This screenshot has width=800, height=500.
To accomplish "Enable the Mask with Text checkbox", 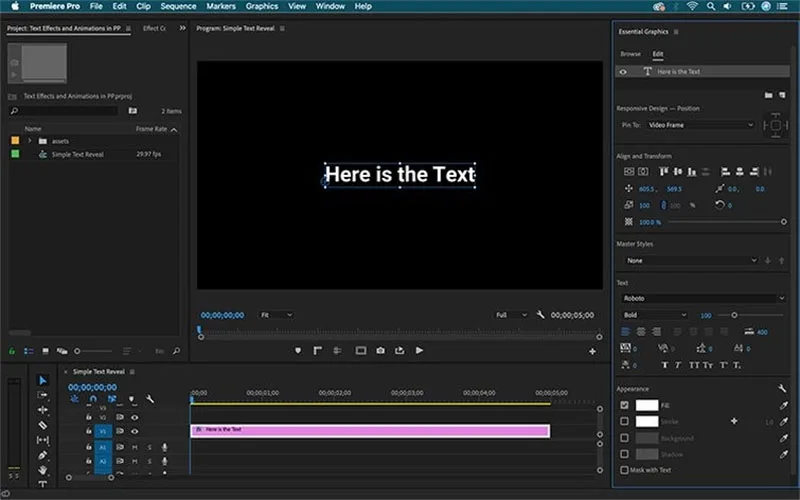I will (624, 470).
